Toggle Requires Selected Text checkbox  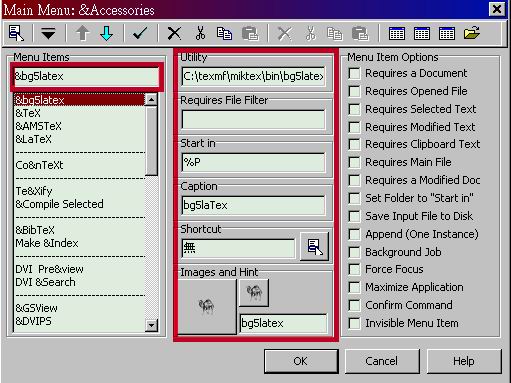tap(354, 109)
